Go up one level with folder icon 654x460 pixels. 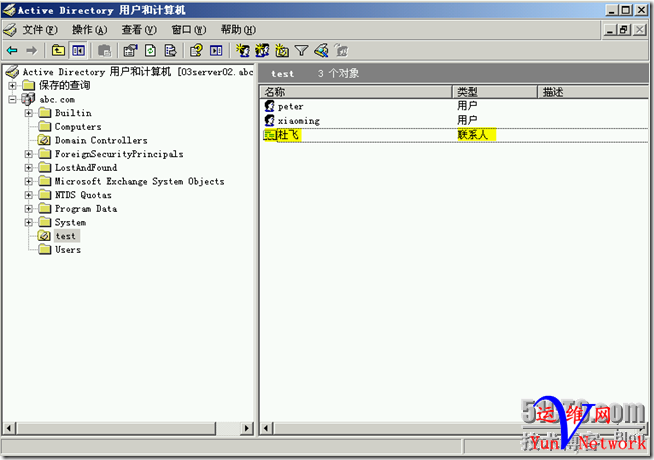coord(58,51)
